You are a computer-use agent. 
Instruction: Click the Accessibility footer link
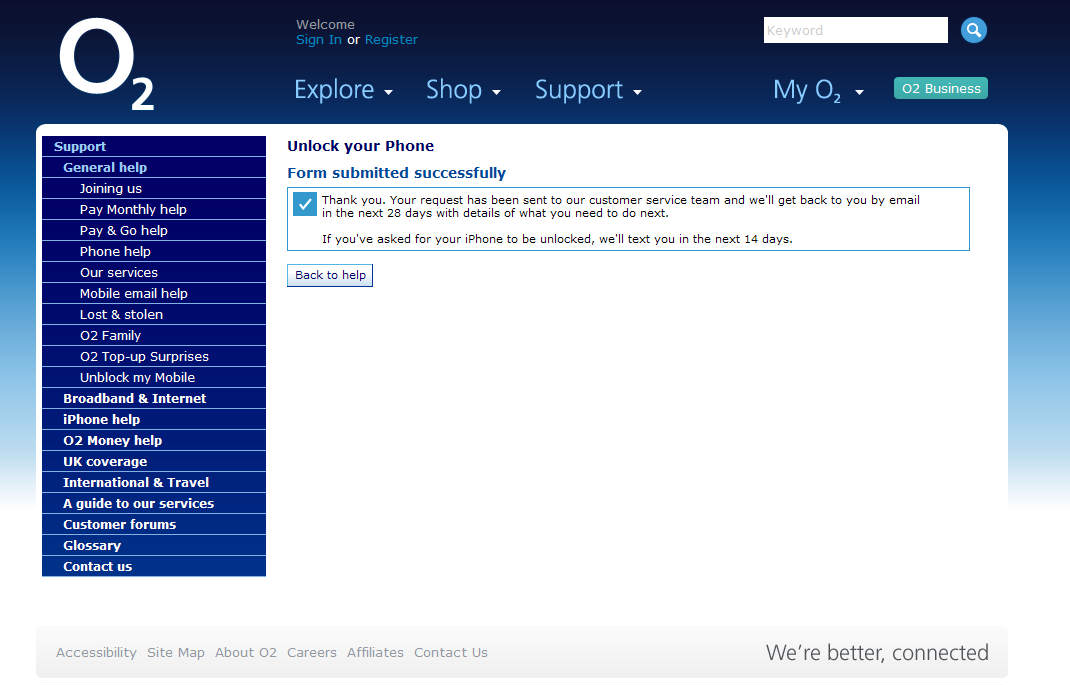click(x=96, y=653)
